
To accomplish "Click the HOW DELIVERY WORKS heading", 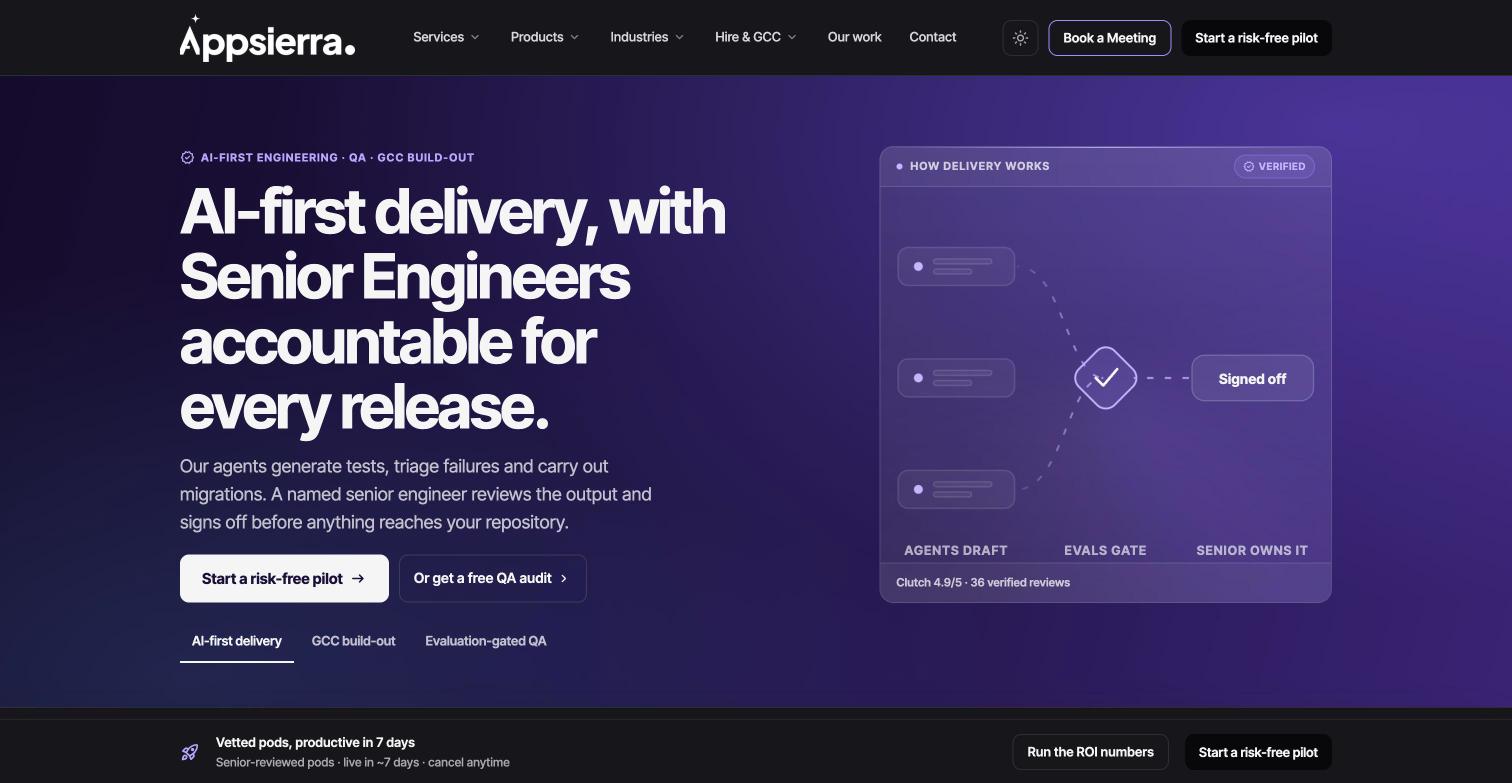I will tap(980, 166).
